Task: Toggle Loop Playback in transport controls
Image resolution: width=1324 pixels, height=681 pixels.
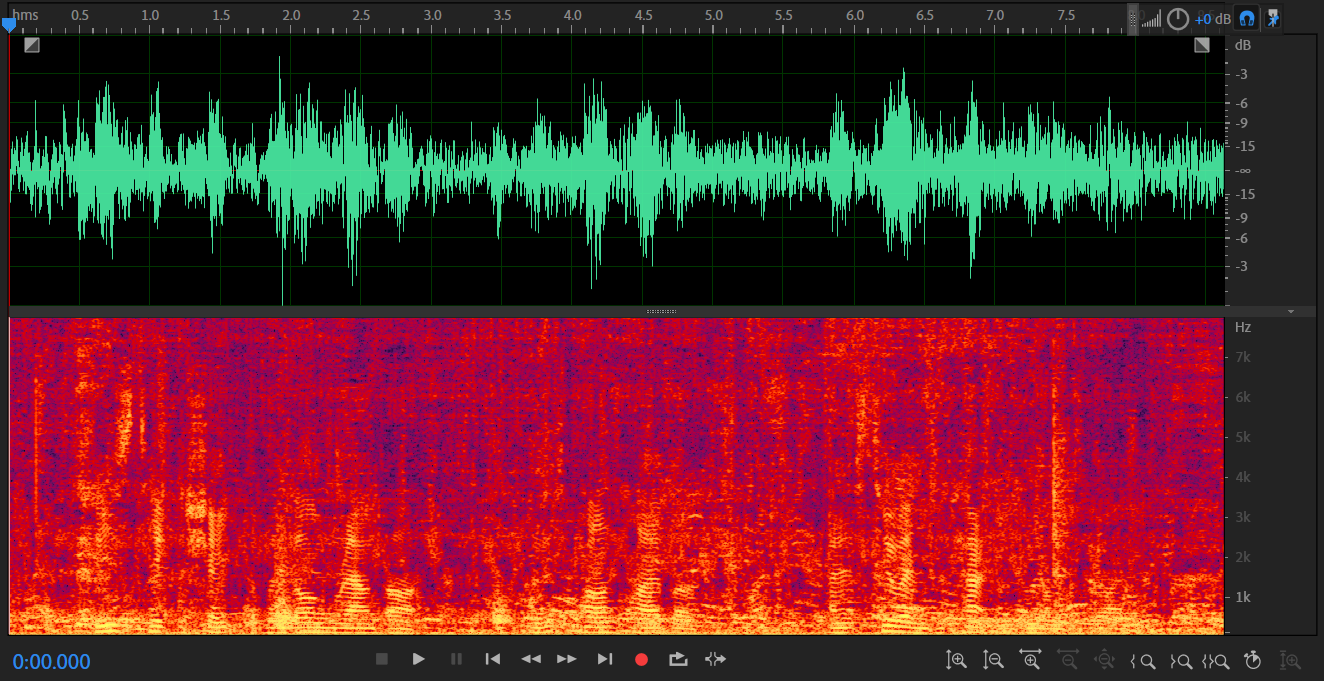Action: 678,659
